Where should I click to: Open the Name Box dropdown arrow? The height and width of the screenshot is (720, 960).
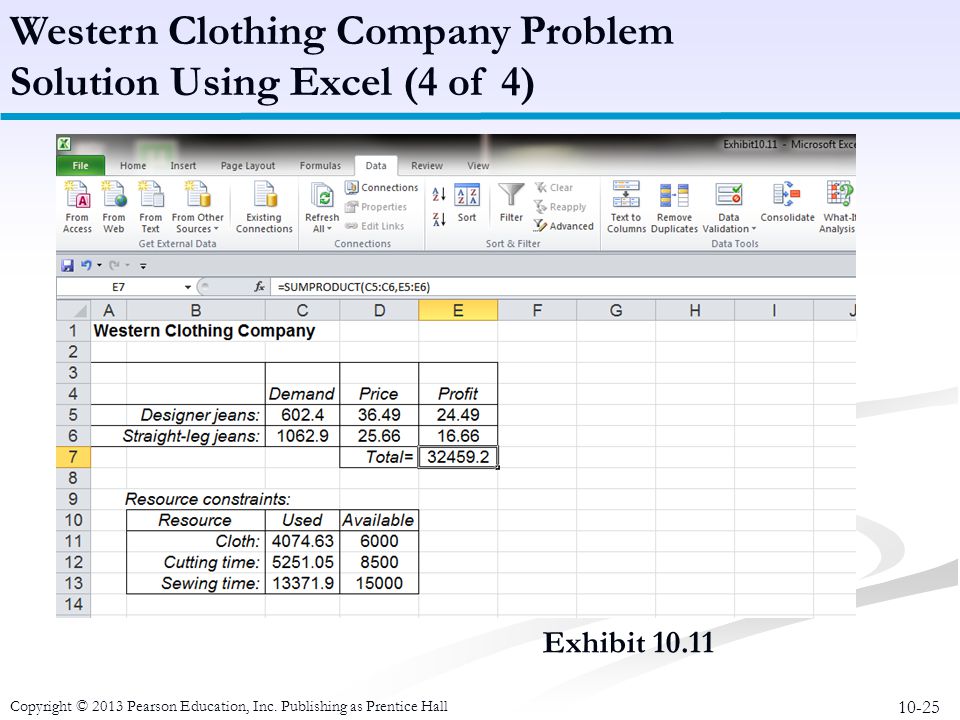click(x=188, y=287)
